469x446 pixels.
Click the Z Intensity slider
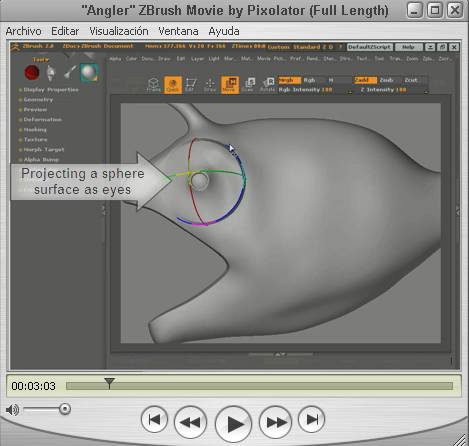391,90
